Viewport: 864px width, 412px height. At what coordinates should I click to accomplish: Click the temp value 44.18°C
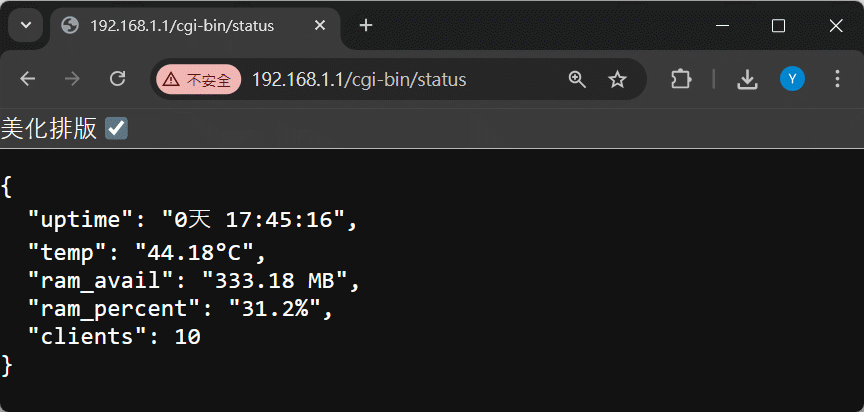click(x=200, y=250)
